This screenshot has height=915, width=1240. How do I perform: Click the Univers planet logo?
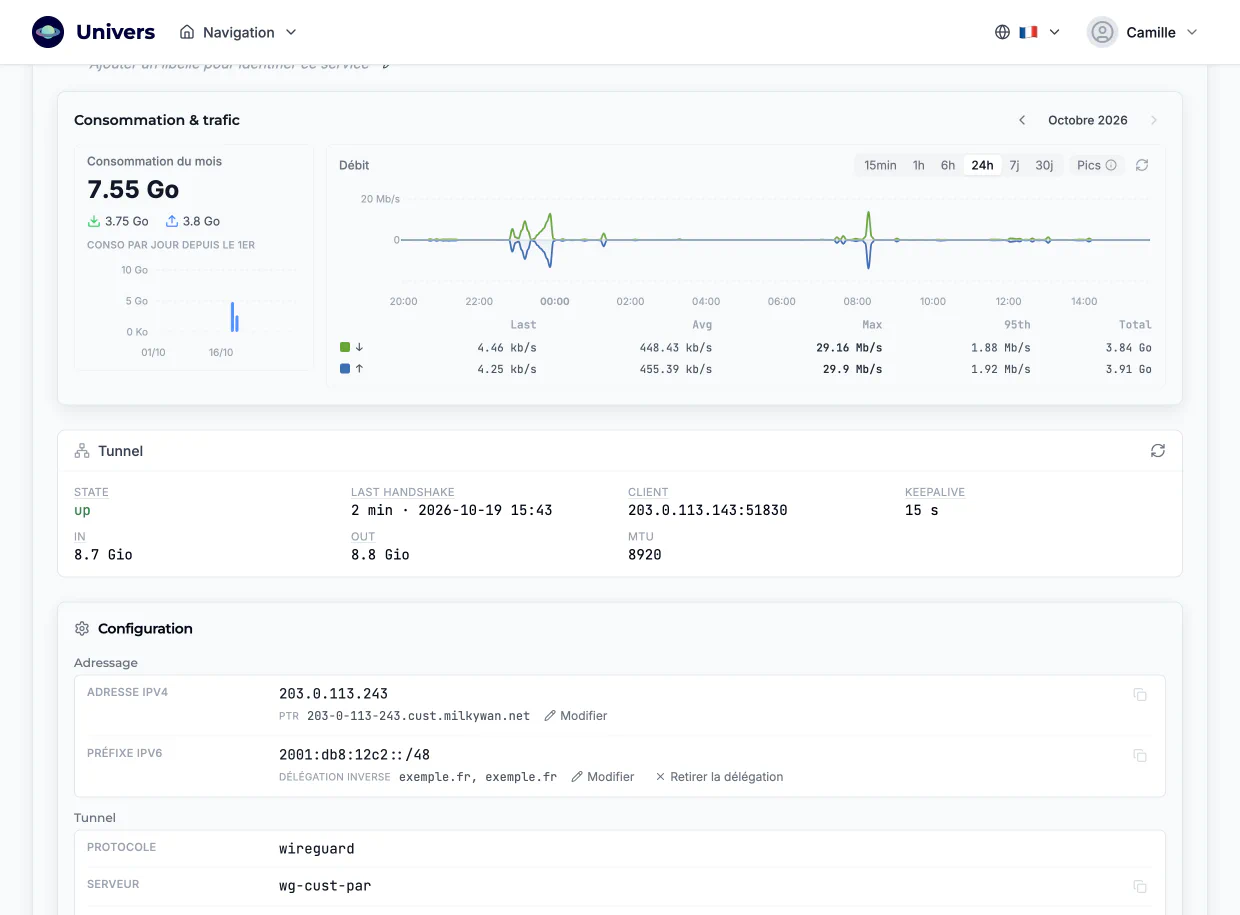click(x=48, y=32)
